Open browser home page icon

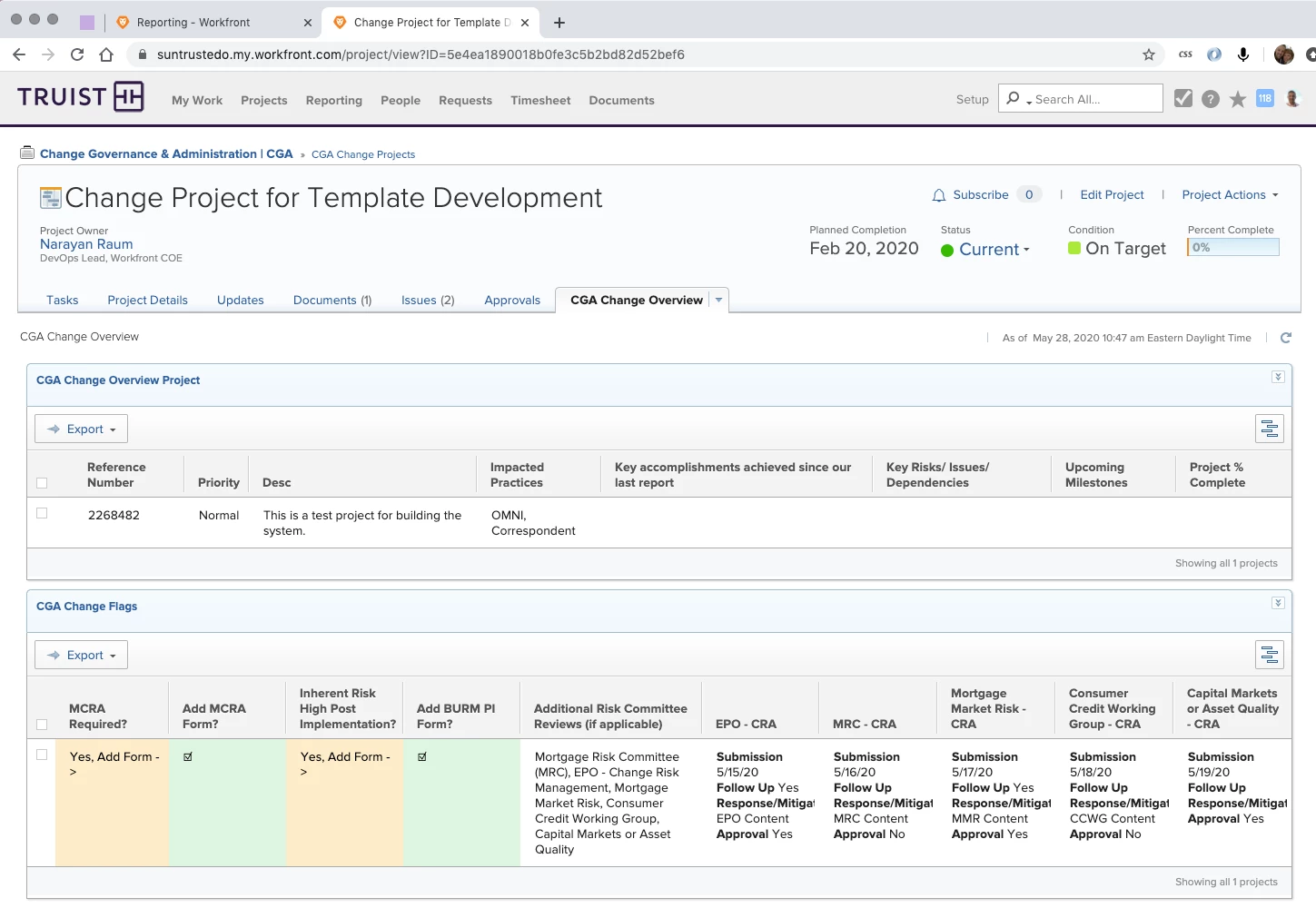tap(106, 54)
